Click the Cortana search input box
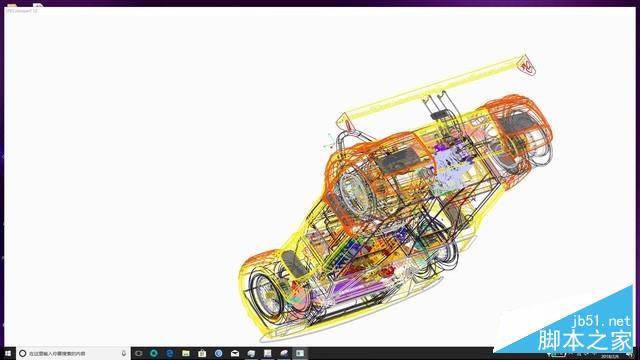 (x=73, y=353)
